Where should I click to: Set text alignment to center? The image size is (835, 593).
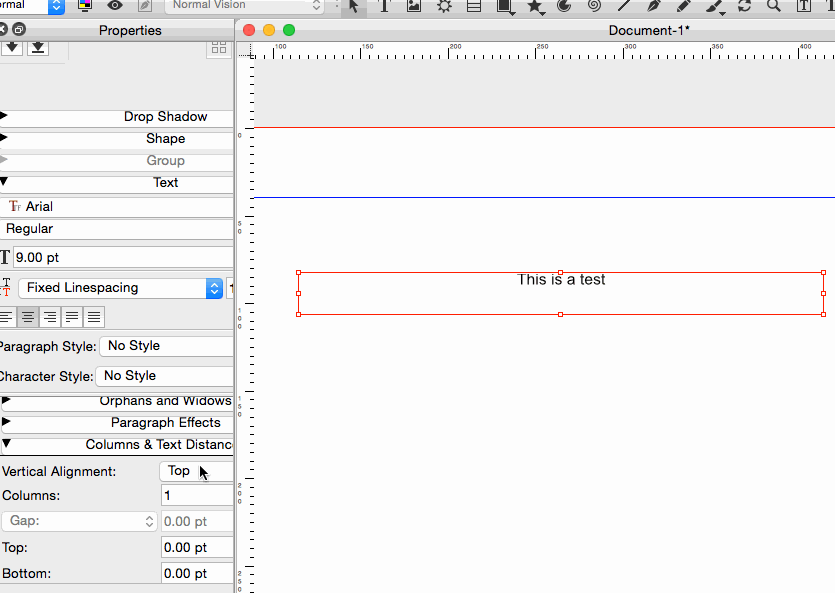[x=28, y=318]
